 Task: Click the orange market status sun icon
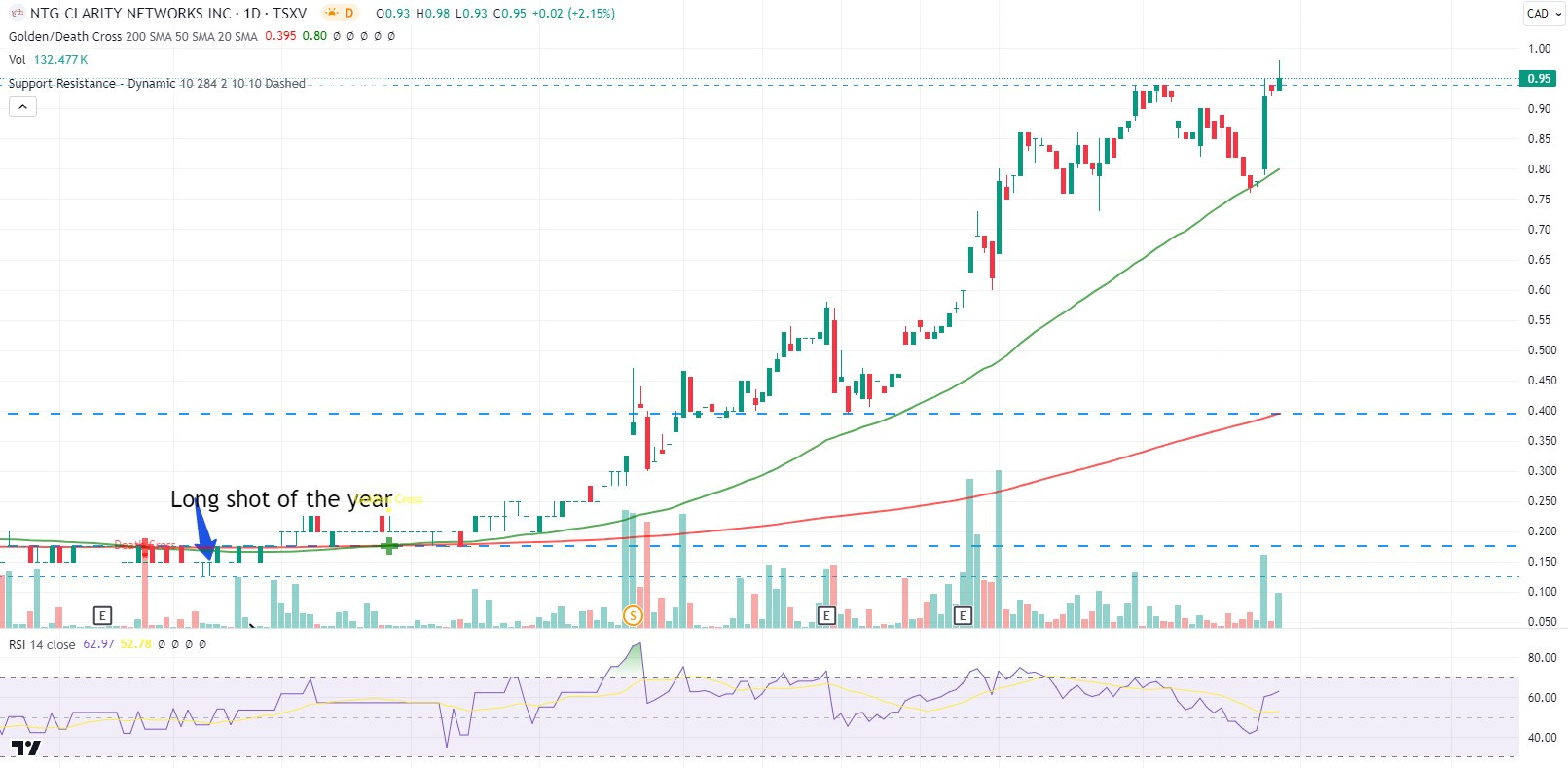(x=331, y=13)
